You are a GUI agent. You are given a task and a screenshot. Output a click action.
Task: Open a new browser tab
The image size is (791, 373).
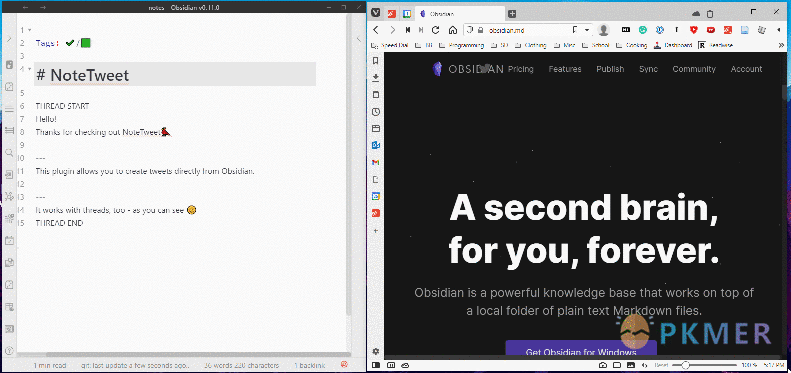[512, 14]
